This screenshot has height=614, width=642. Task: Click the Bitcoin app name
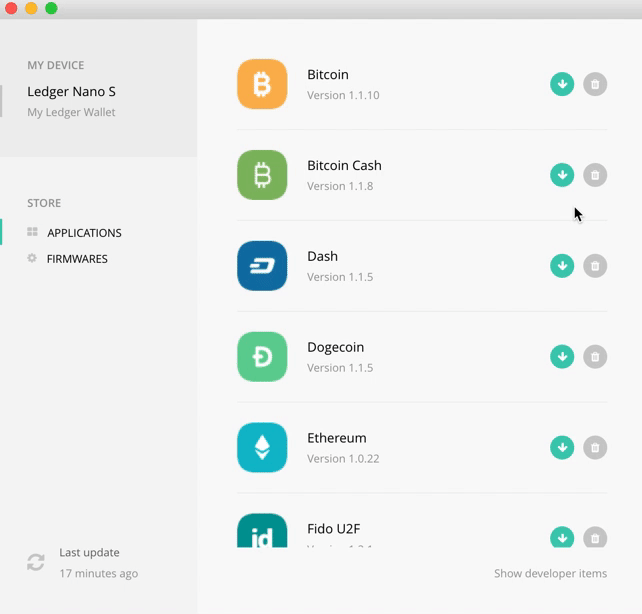pyautogui.click(x=328, y=75)
